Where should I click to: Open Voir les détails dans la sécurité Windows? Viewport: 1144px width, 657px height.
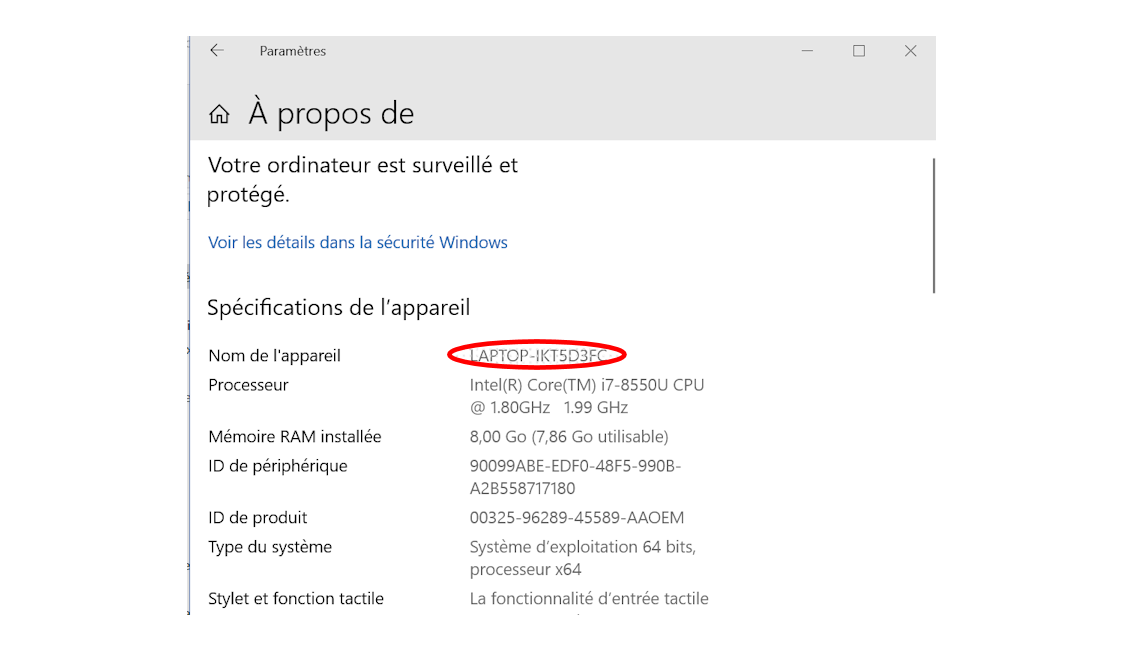(x=358, y=242)
